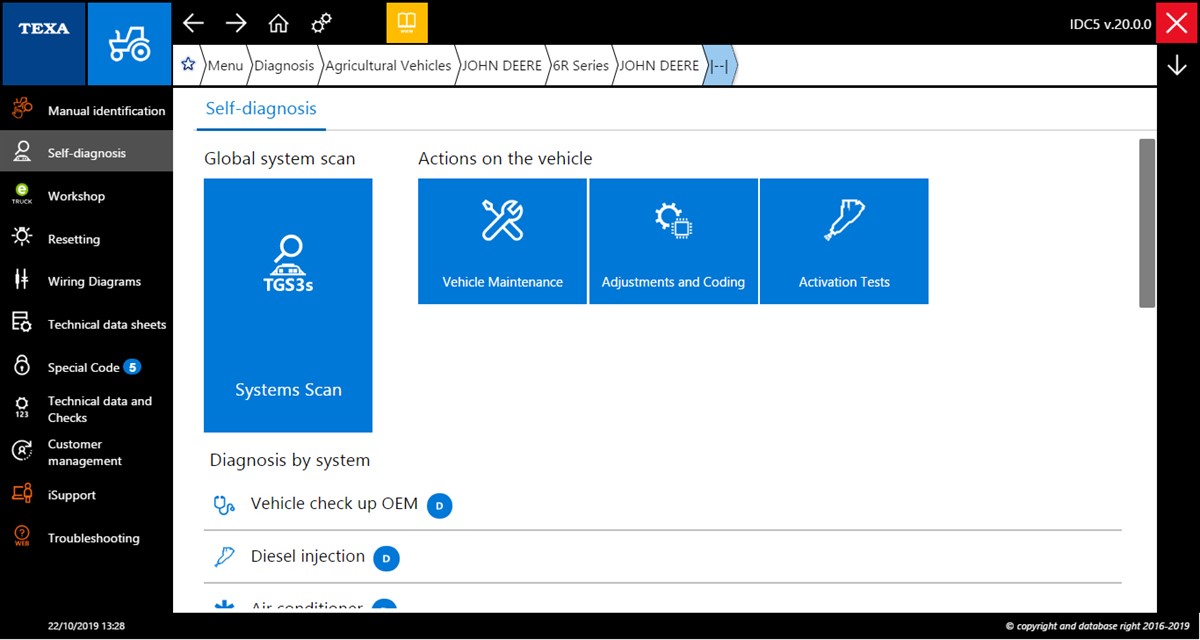Click the D badge next to Diesel injection
Image resolution: width=1200 pixels, height=640 pixels.
click(387, 558)
